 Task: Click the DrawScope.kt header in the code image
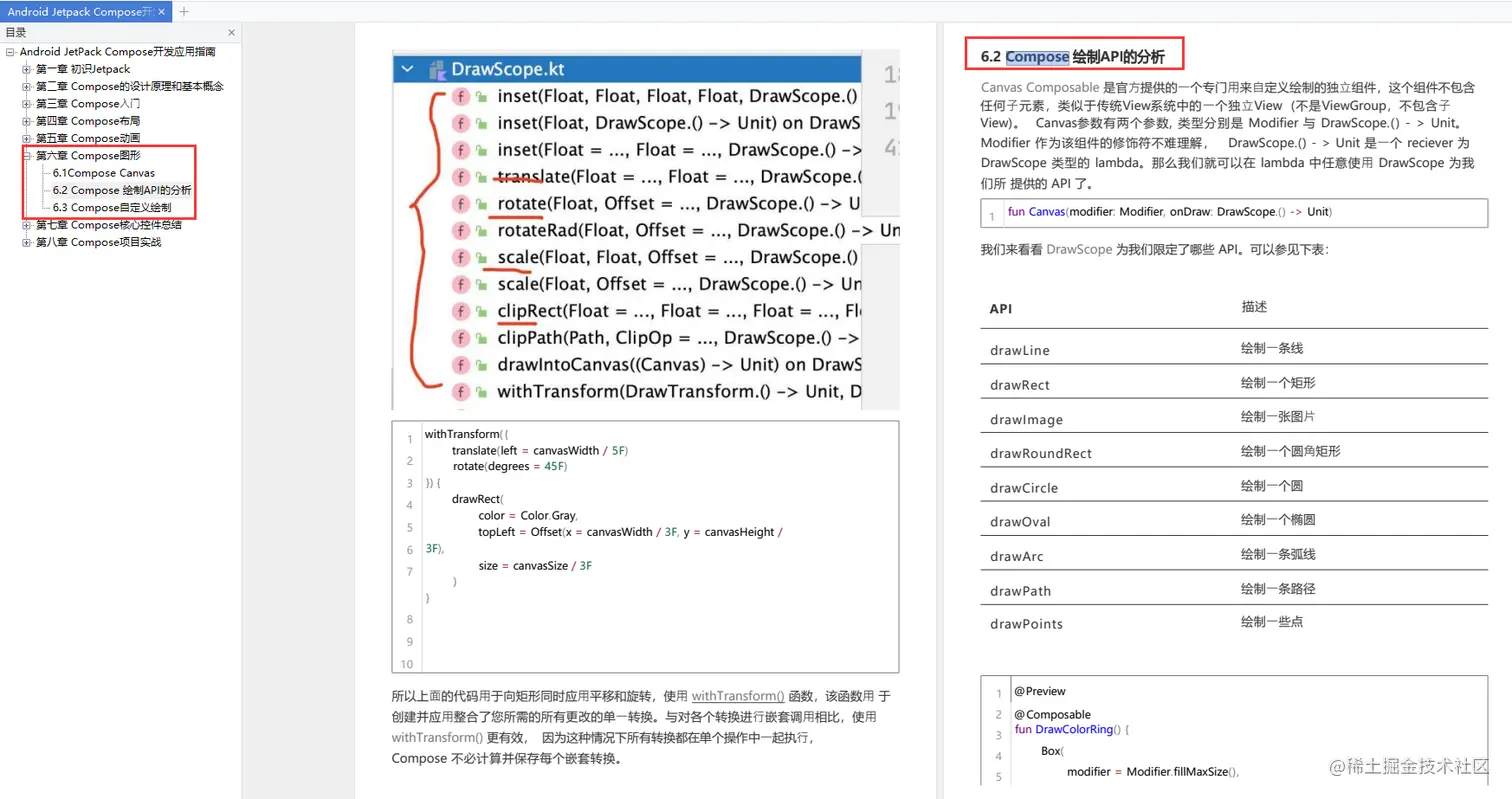[x=507, y=70]
